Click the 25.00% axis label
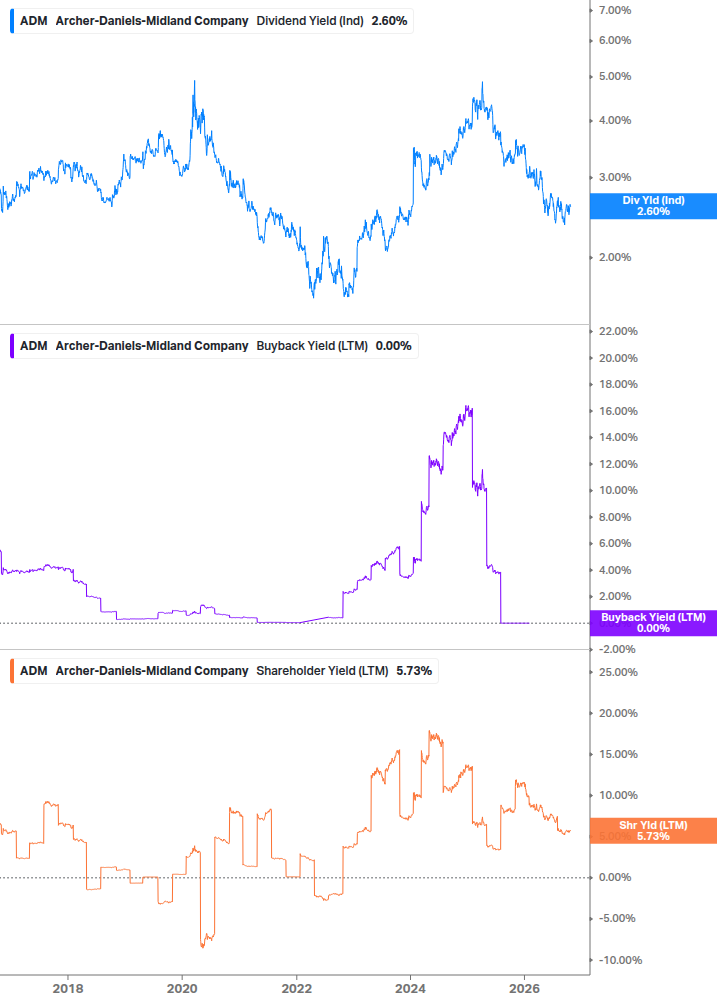The width and height of the screenshot is (717, 1005). 618,672
